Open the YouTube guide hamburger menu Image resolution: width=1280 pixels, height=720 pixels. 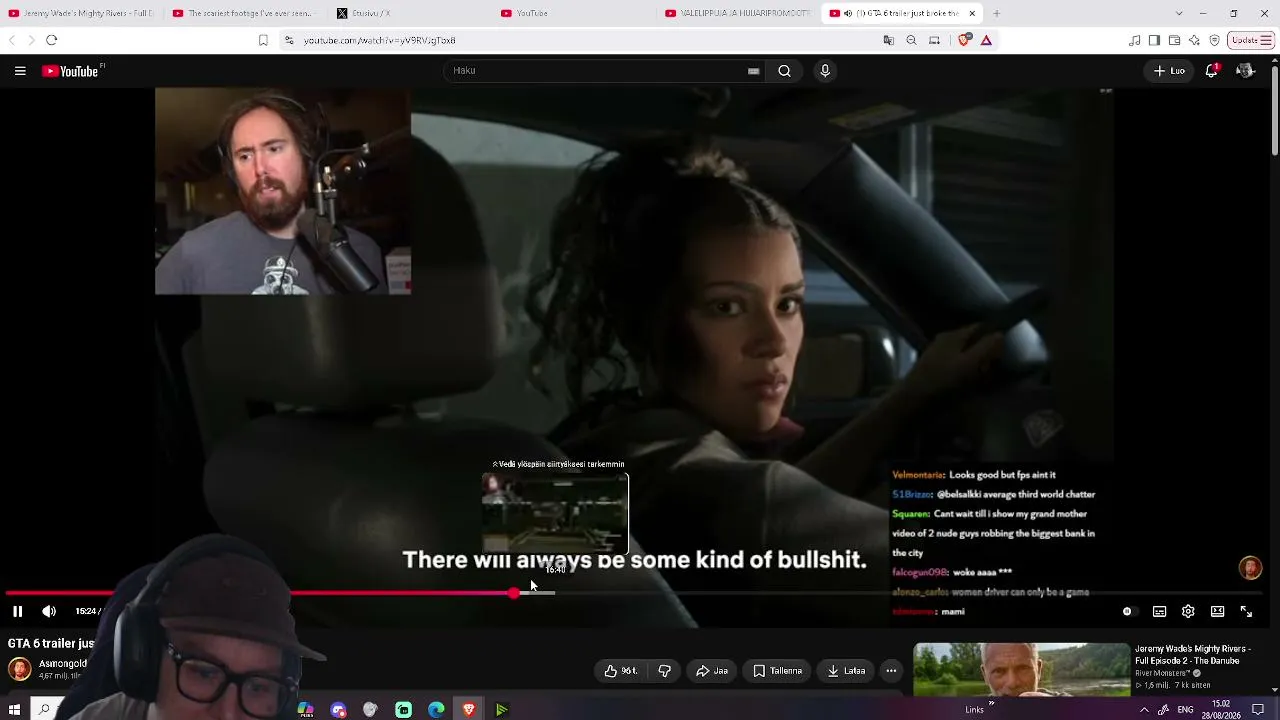[20, 71]
